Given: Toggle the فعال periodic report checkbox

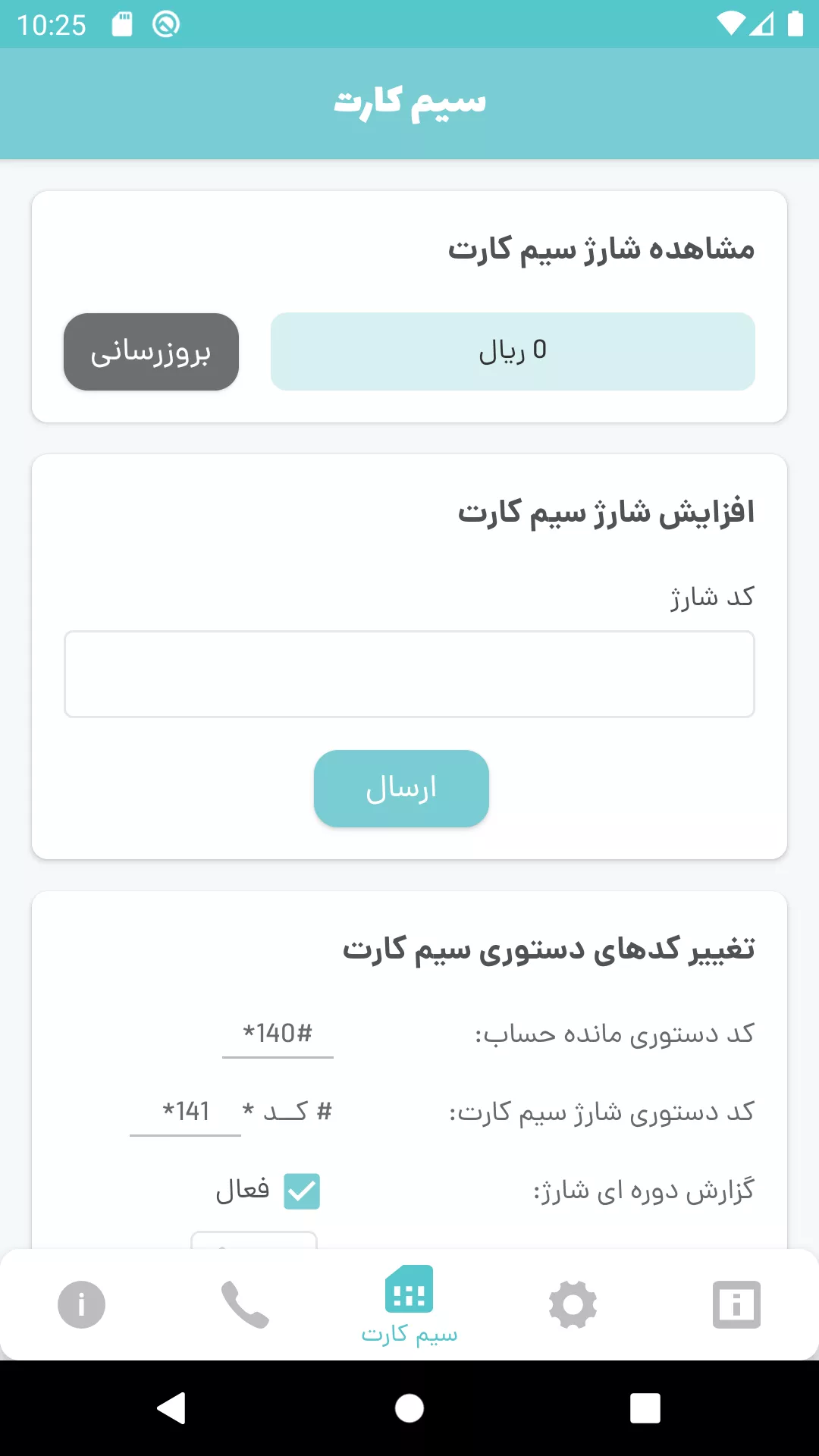Looking at the screenshot, I should tap(302, 1191).
